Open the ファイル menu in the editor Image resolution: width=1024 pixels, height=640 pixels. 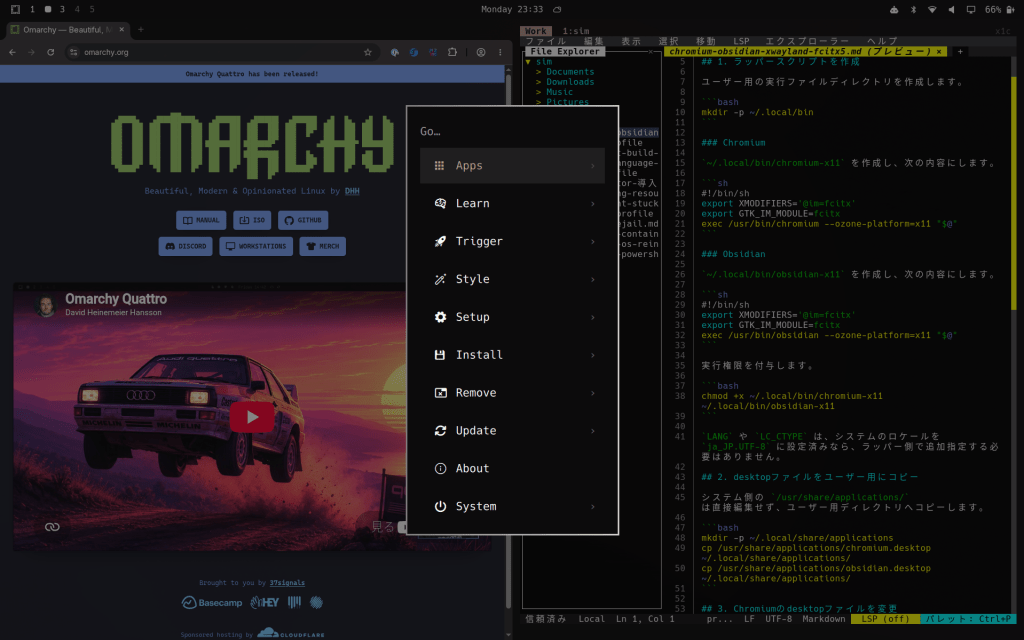pos(546,41)
